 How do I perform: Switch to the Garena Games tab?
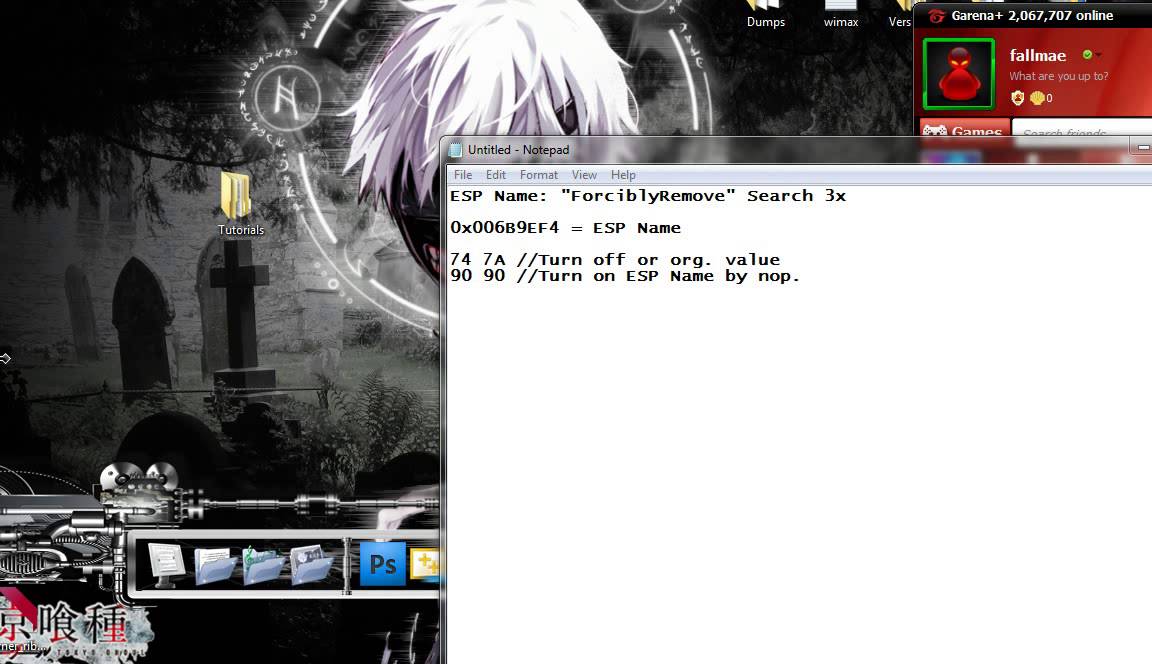point(965,128)
